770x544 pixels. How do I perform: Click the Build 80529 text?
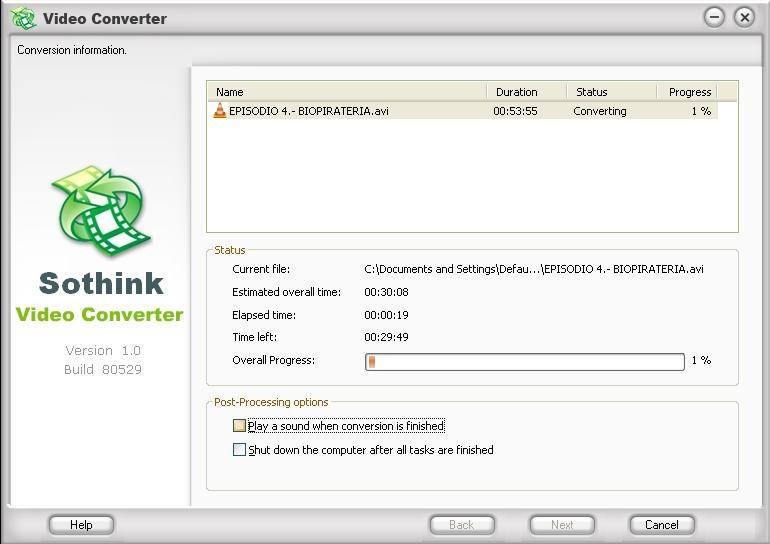[103, 369]
